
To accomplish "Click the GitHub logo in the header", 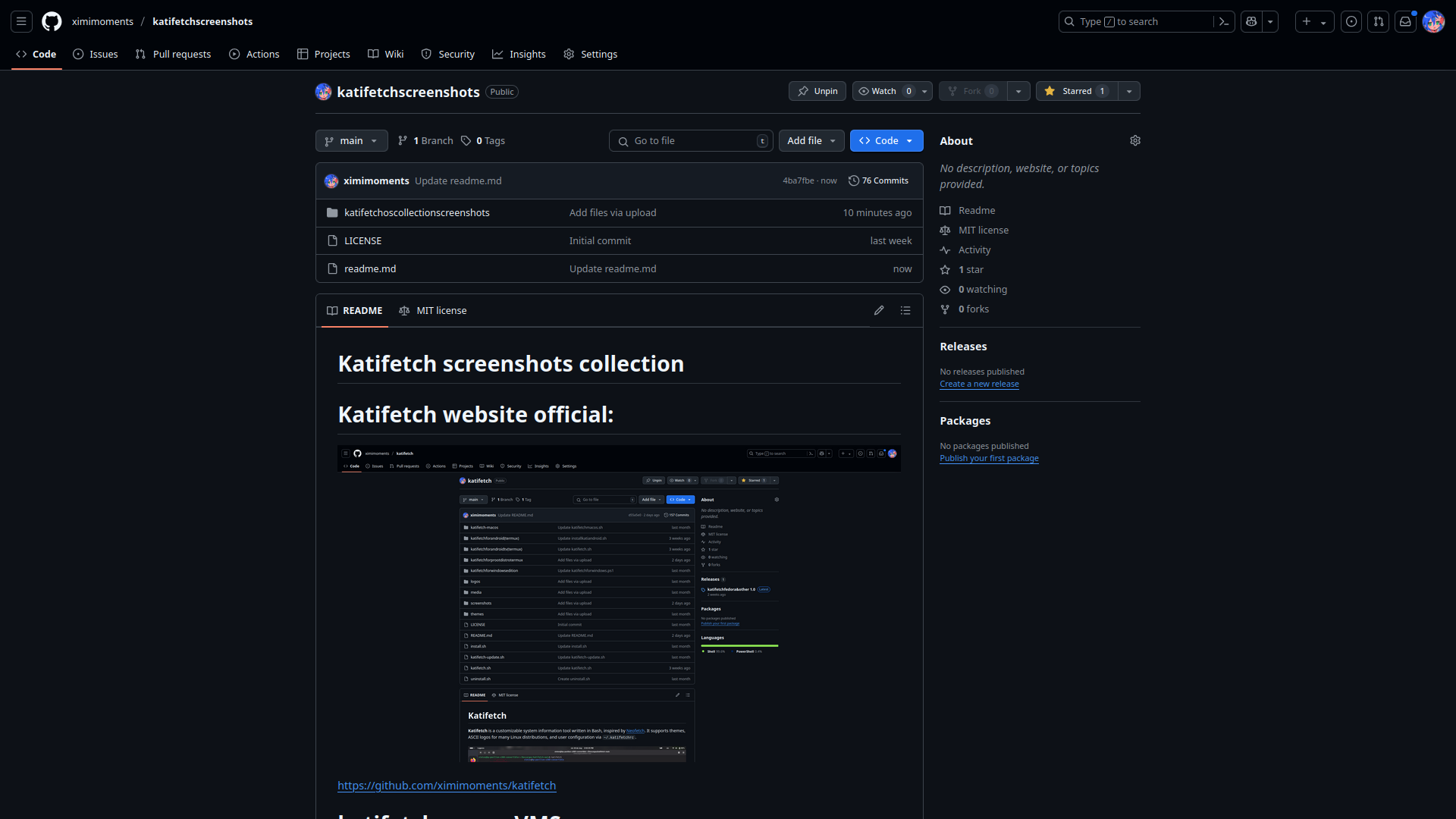I will click(51, 21).
